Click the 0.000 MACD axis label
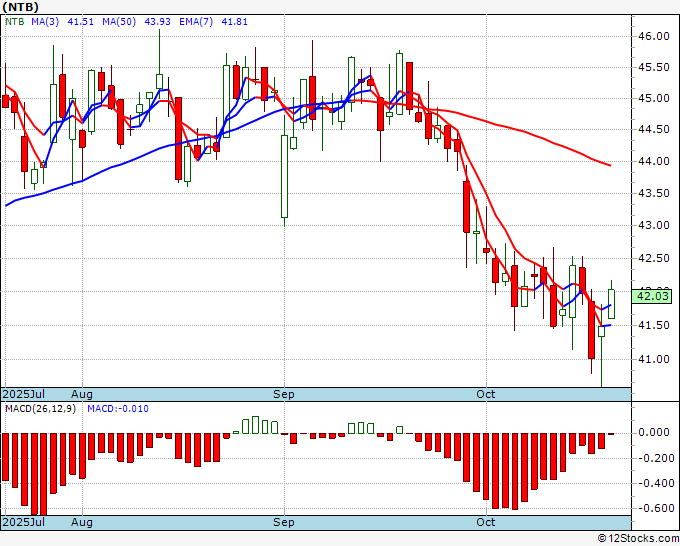The width and height of the screenshot is (680, 546). click(x=654, y=432)
